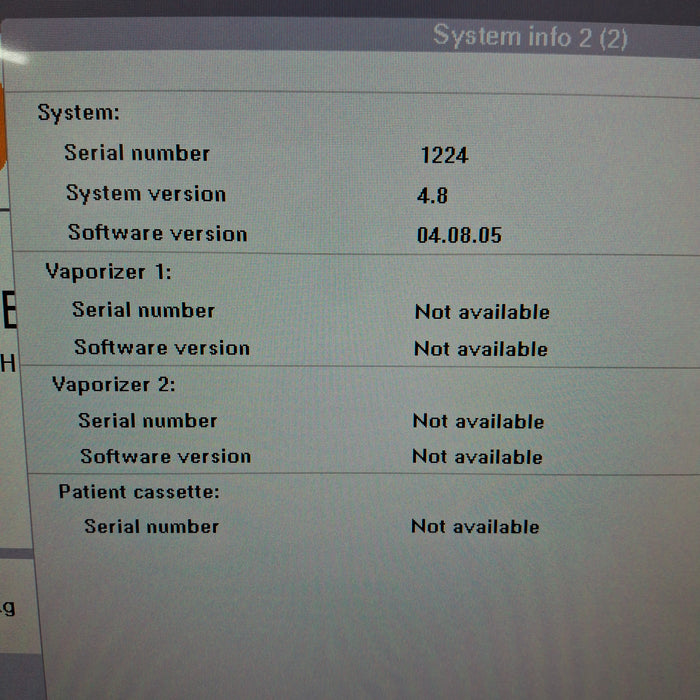
Task: Click the Vaporizer 1 section heading
Action: [x=108, y=272]
